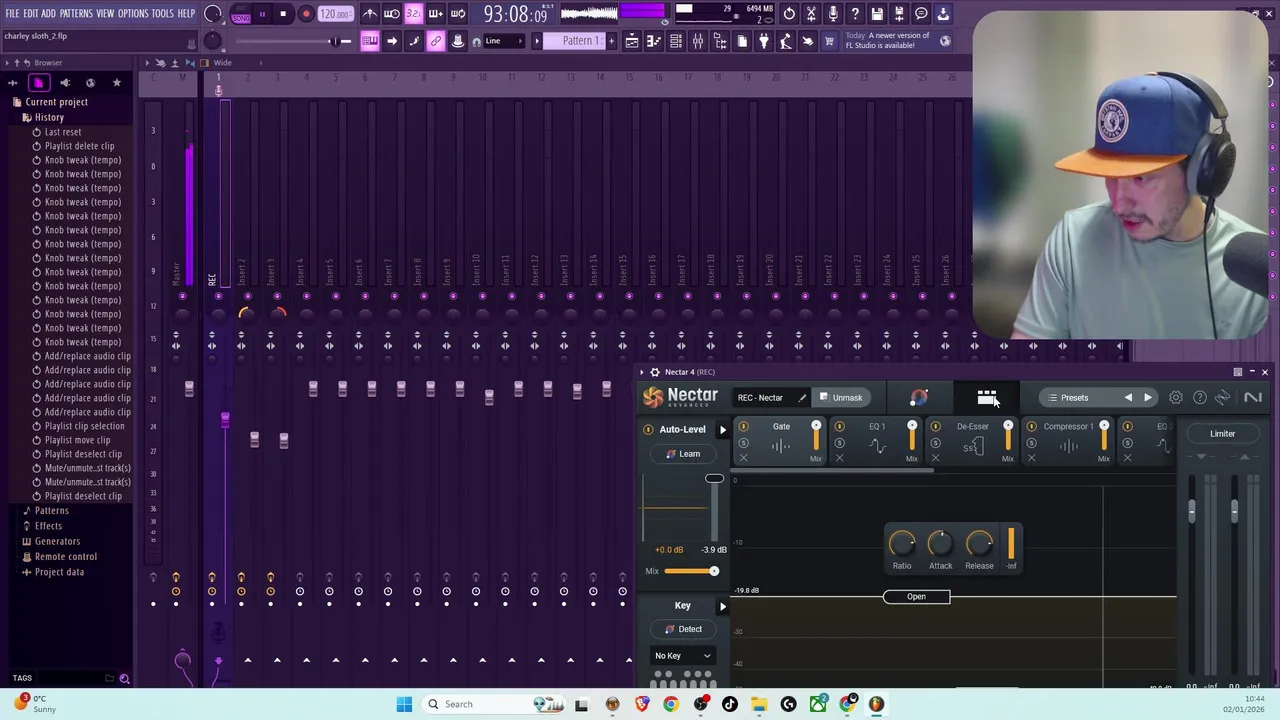The image size is (1280, 720).
Task: Open the Nectar settings gear icon
Action: coord(1176,398)
